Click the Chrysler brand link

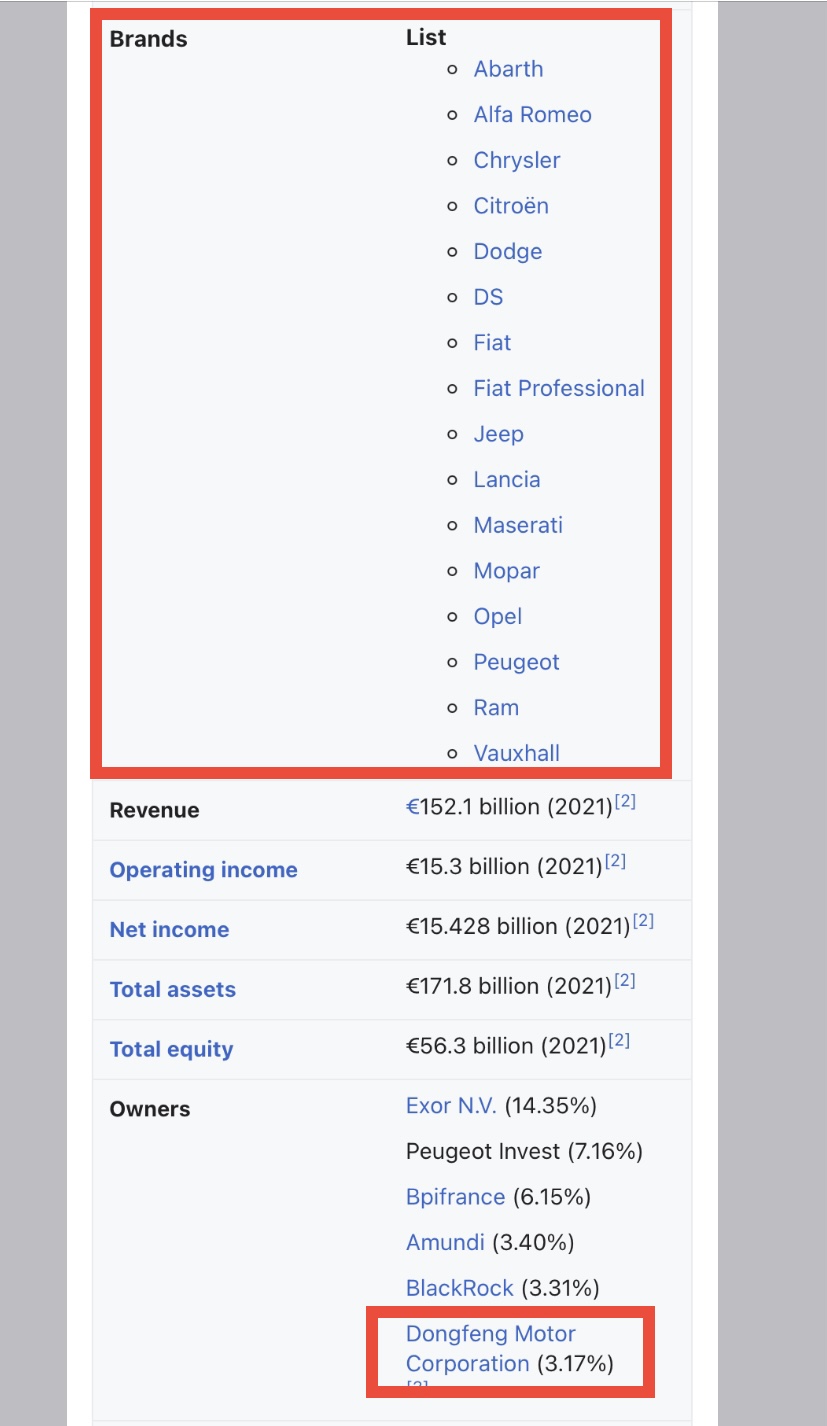(x=516, y=160)
